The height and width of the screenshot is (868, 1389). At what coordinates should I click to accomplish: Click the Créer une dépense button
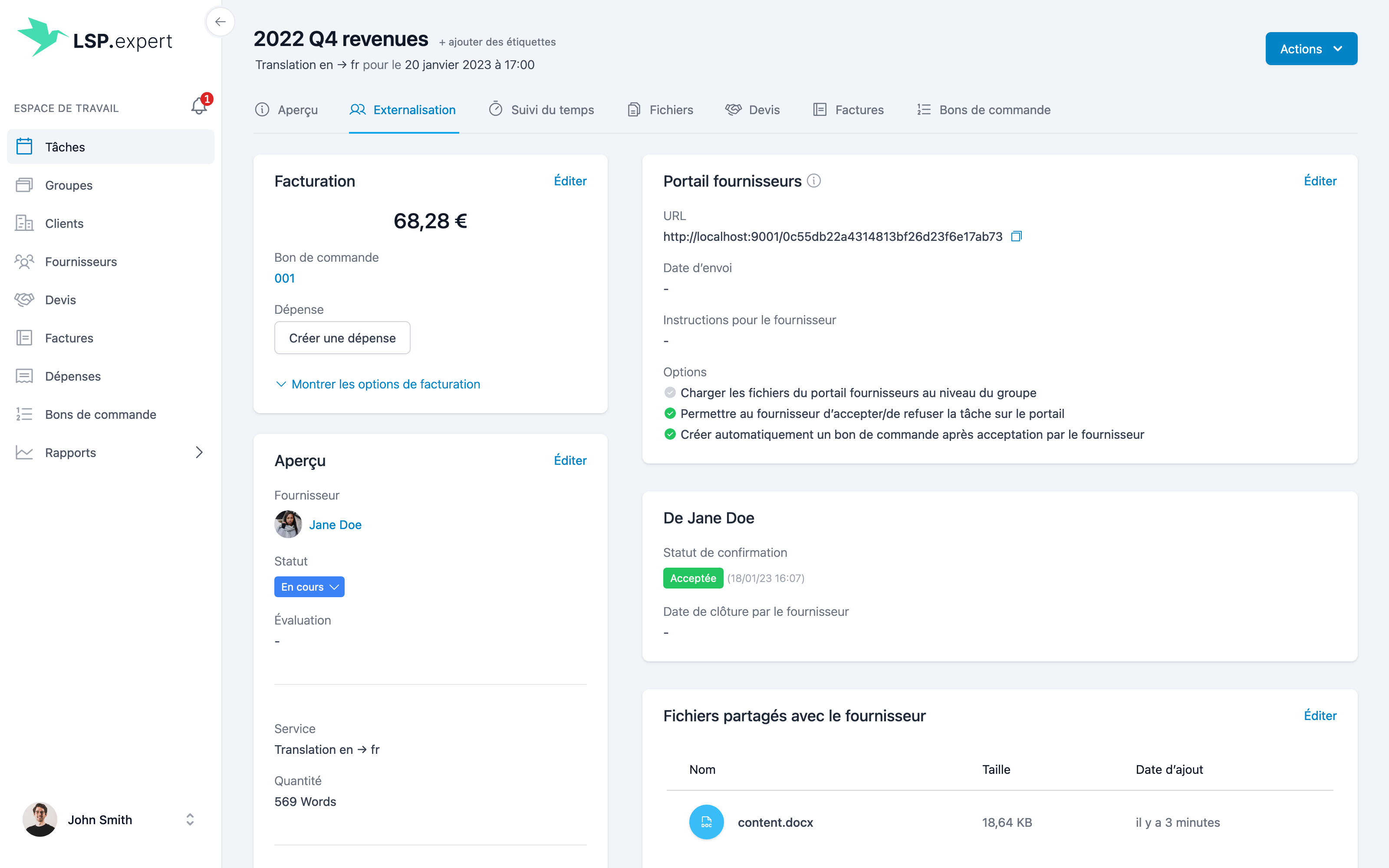point(342,338)
